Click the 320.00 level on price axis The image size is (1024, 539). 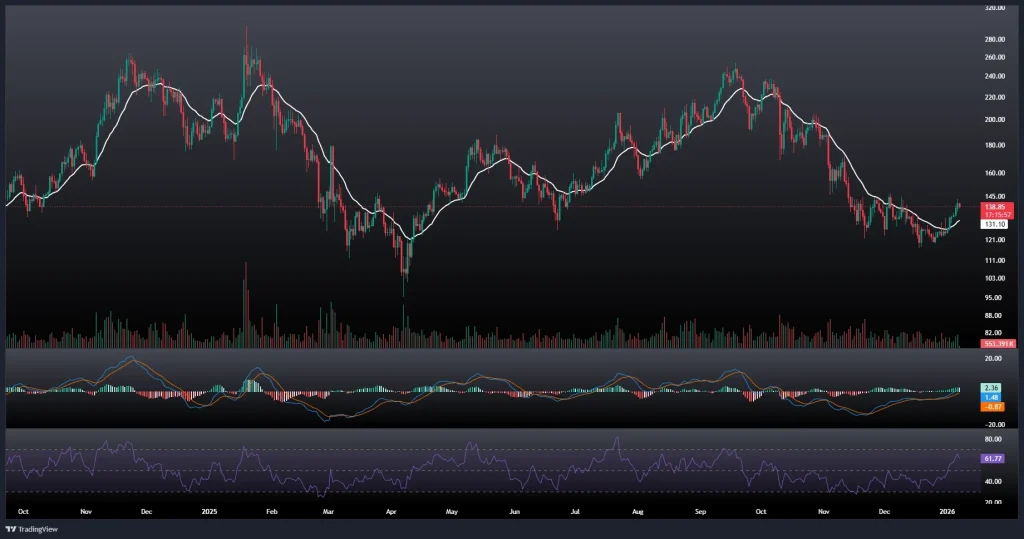coord(995,8)
